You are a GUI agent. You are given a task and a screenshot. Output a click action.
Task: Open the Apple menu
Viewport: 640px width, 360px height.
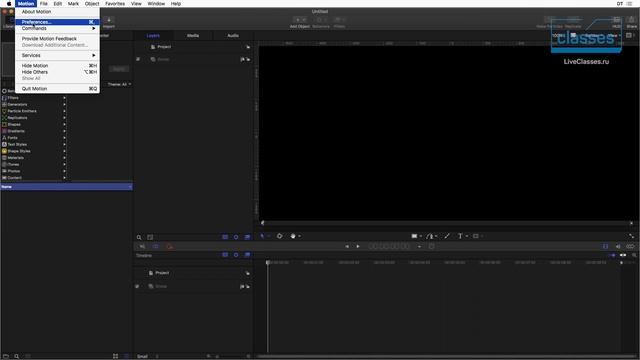[x=9, y=4]
